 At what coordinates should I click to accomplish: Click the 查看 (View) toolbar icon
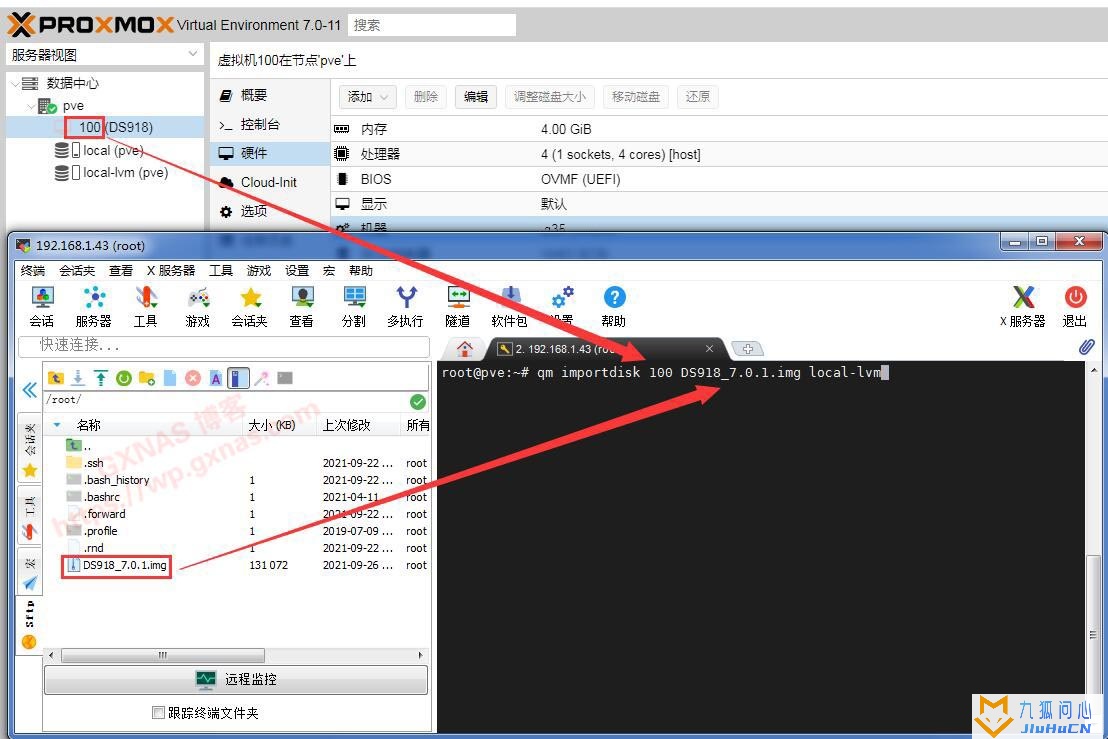[x=302, y=307]
